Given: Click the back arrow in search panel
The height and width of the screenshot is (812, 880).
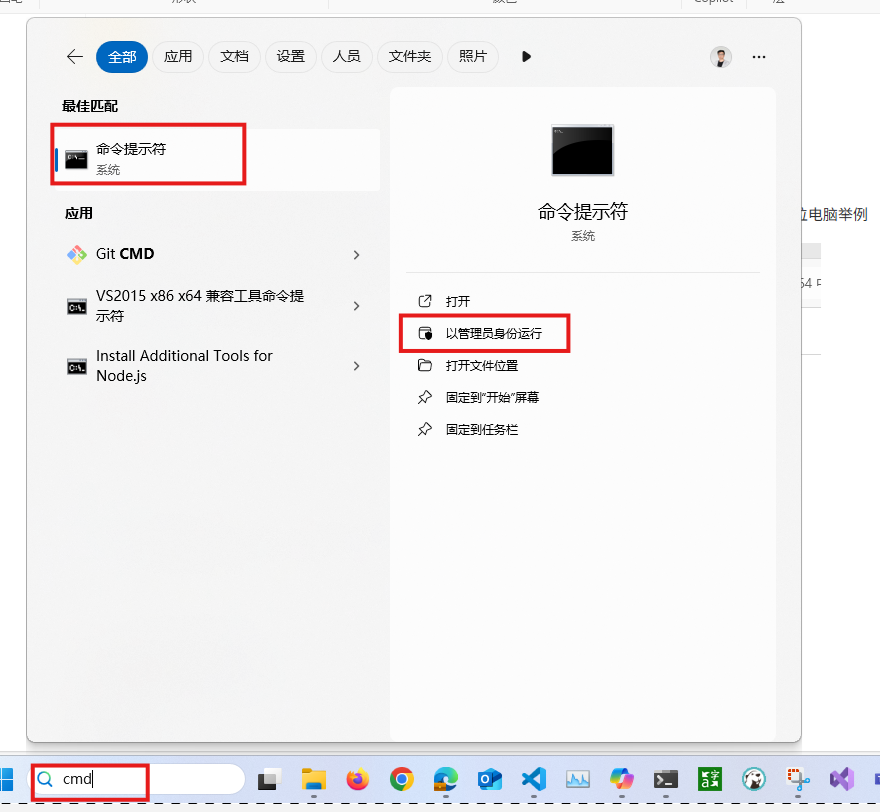Looking at the screenshot, I should tap(74, 57).
